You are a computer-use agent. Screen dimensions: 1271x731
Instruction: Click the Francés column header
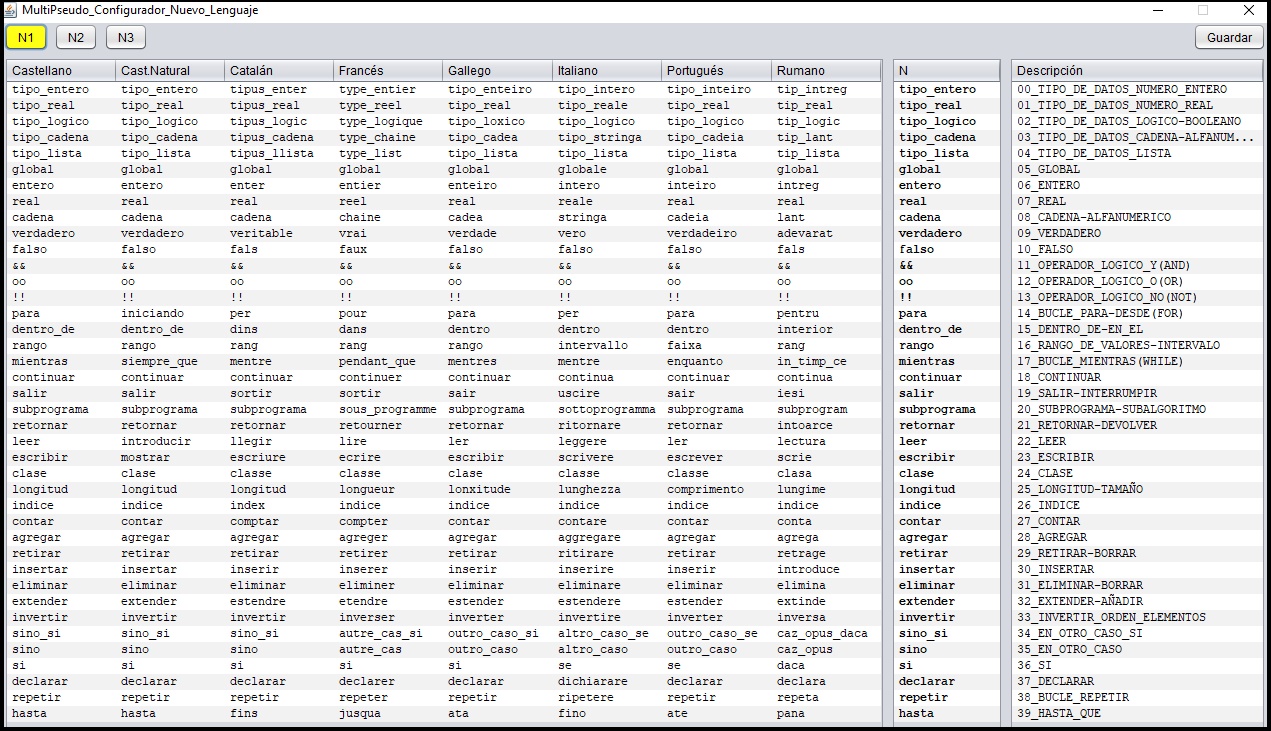pyautogui.click(x=388, y=71)
